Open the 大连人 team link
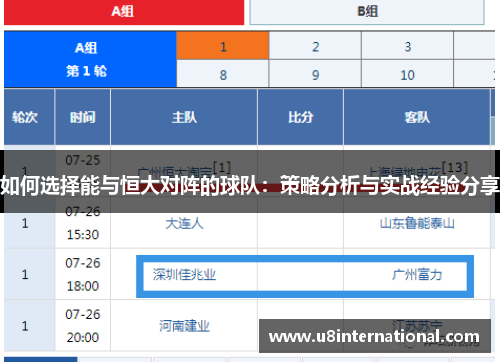The height and width of the screenshot is (362, 500). 184,223
